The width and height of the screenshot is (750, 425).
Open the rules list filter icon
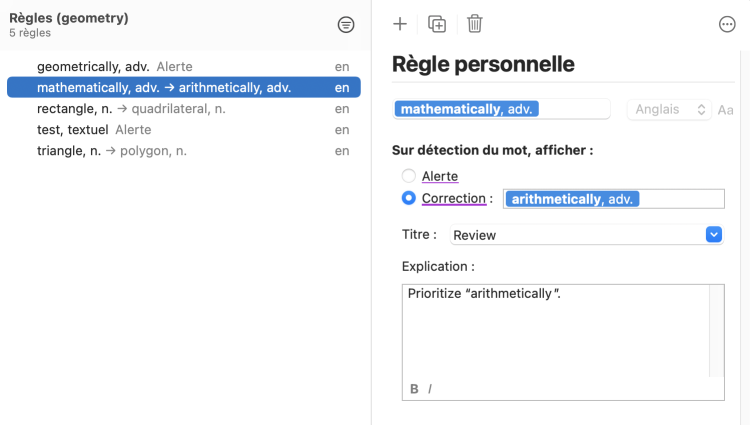(346, 25)
